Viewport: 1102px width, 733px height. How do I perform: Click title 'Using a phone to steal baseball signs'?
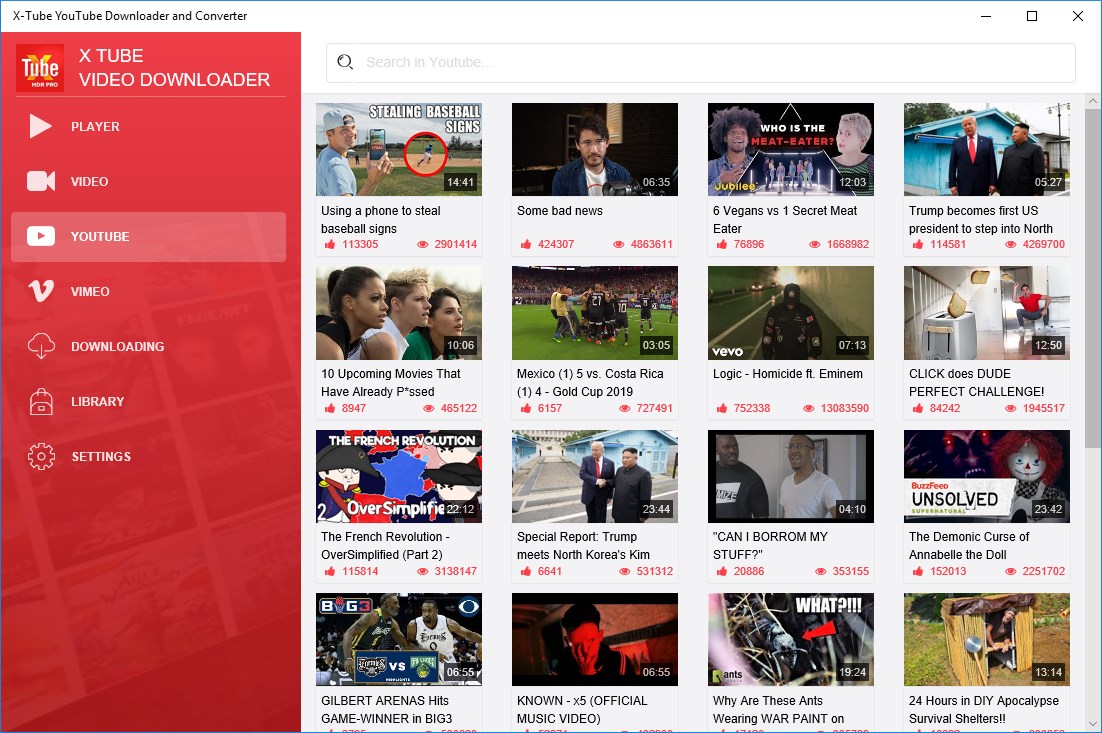click(x=381, y=219)
